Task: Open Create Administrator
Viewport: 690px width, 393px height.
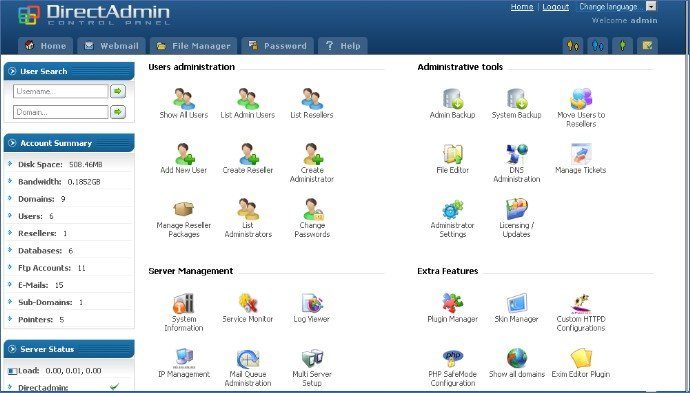Action: point(312,154)
